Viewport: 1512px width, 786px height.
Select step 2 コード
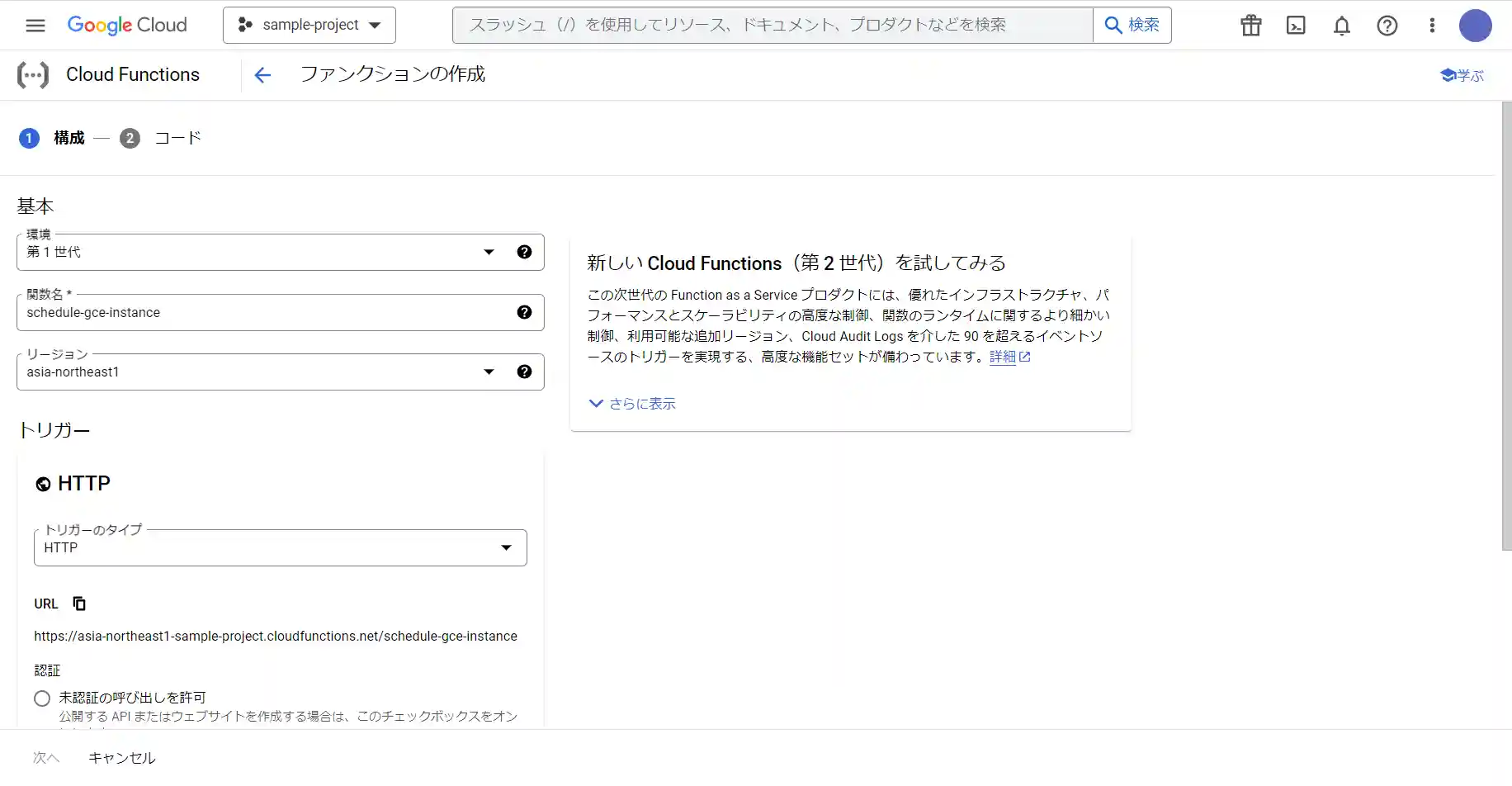[x=161, y=138]
